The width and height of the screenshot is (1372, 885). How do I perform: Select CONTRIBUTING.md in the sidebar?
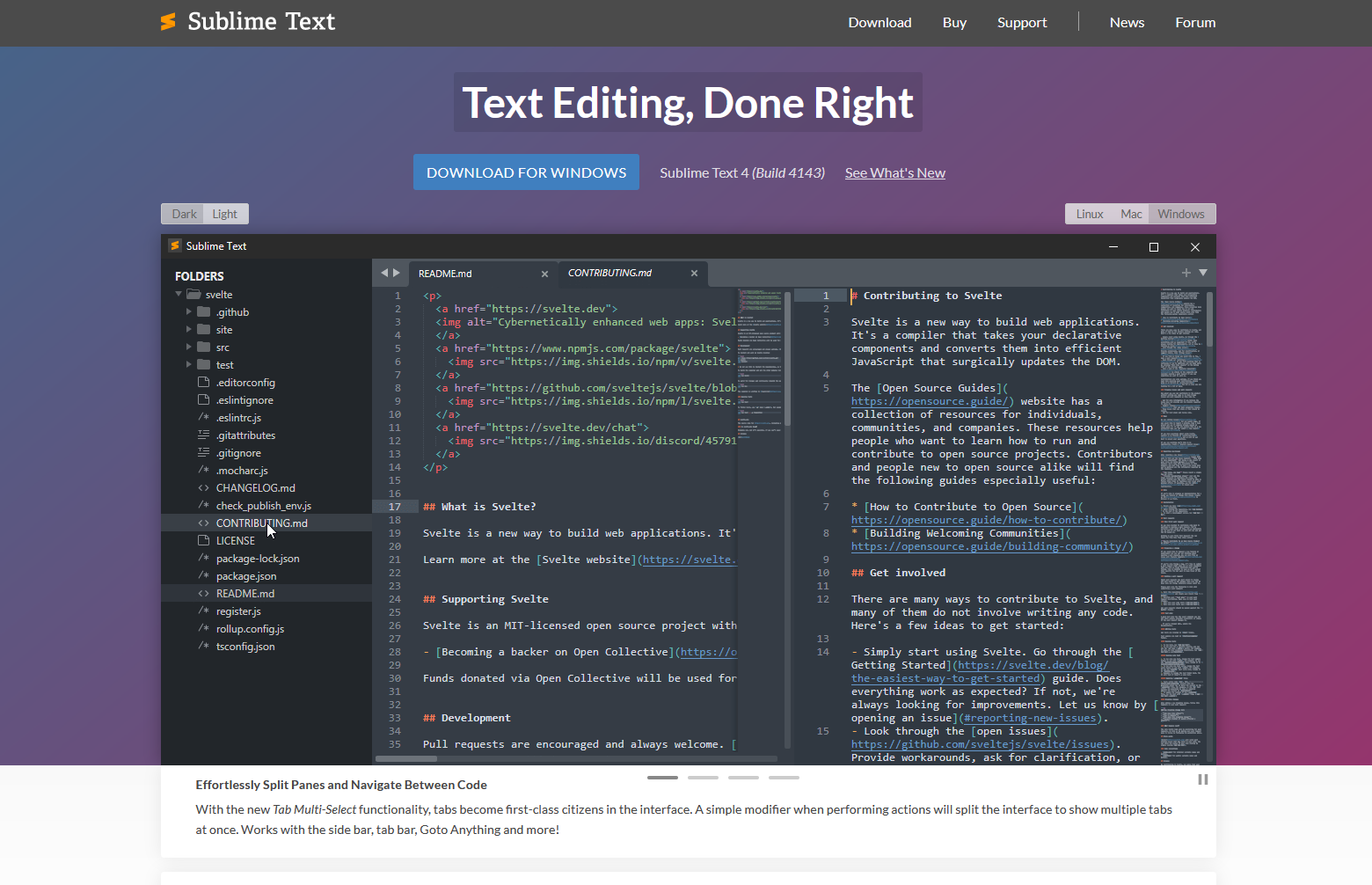click(266, 523)
